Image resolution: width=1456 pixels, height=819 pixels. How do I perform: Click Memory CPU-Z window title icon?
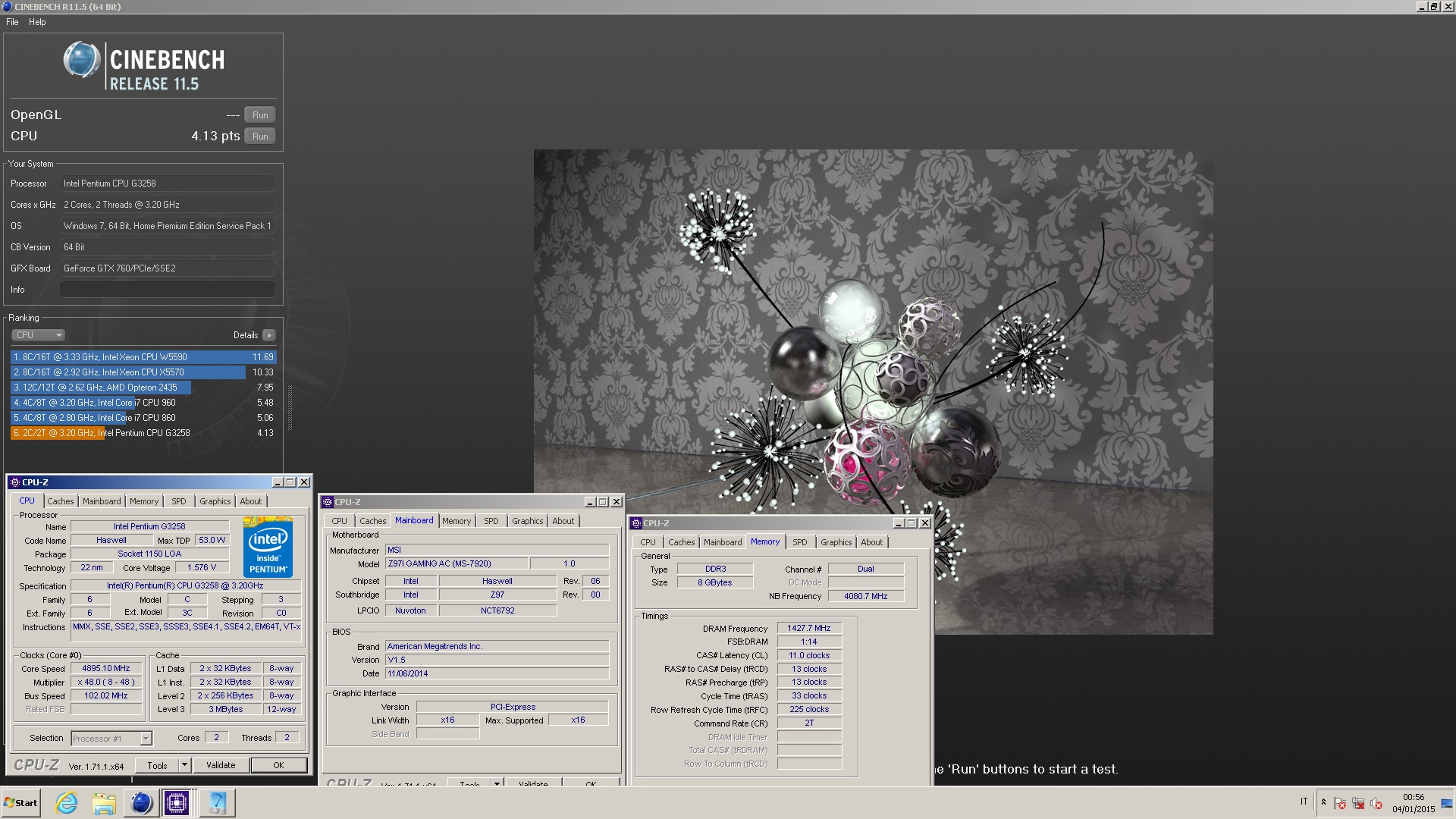(637, 523)
